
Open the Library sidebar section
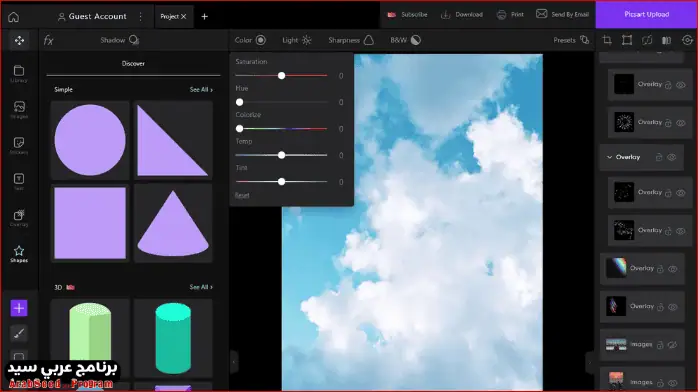(19, 74)
